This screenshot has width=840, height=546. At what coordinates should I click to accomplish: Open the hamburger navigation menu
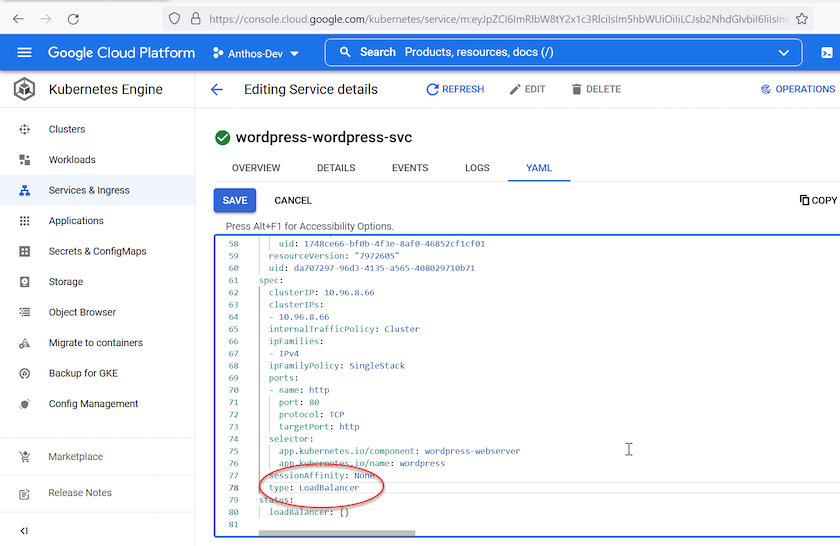point(24,52)
